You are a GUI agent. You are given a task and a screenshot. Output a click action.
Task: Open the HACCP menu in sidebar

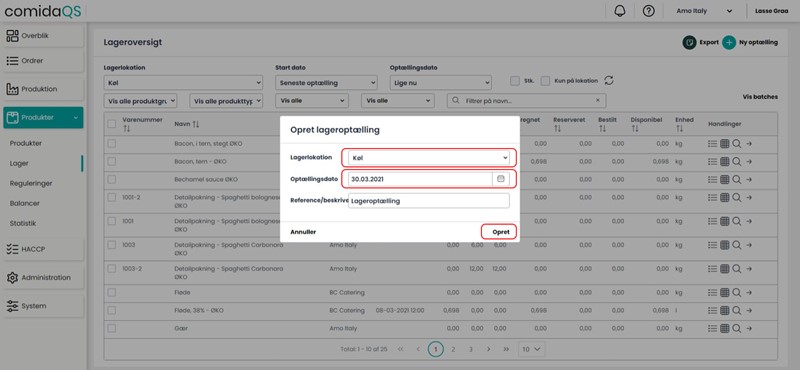[43, 249]
